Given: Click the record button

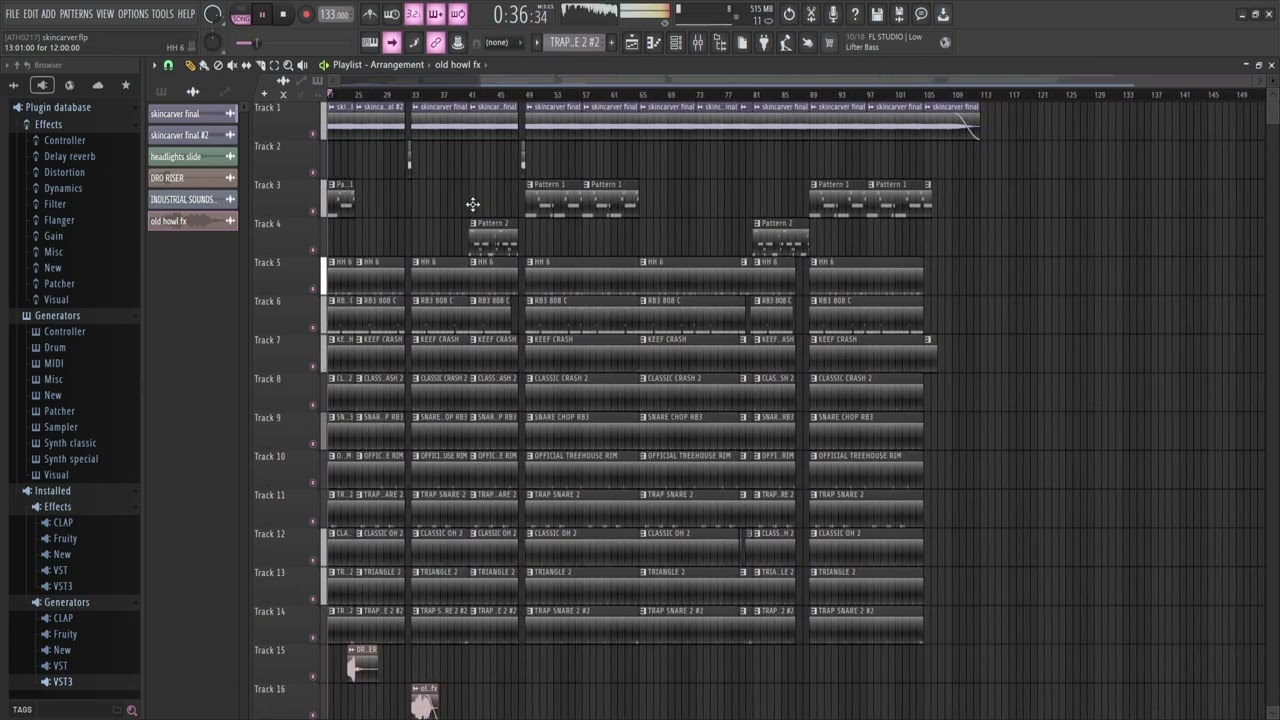Looking at the screenshot, I should (x=306, y=15).
